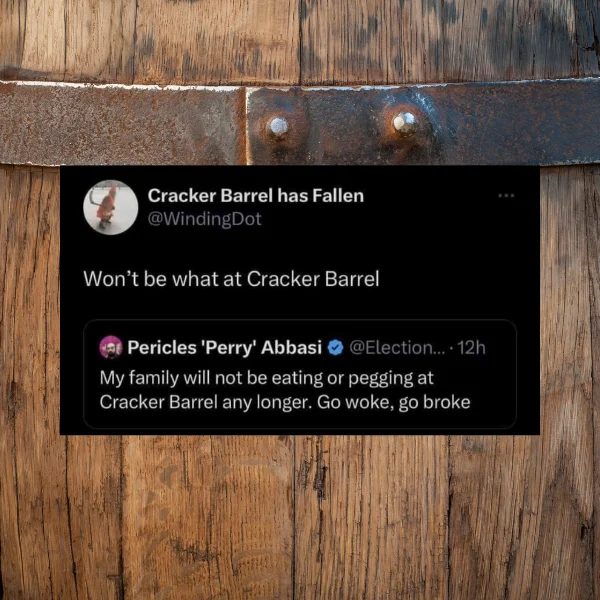Click the 'Go woke, go broke' phrase

click(x=393, y=402)
